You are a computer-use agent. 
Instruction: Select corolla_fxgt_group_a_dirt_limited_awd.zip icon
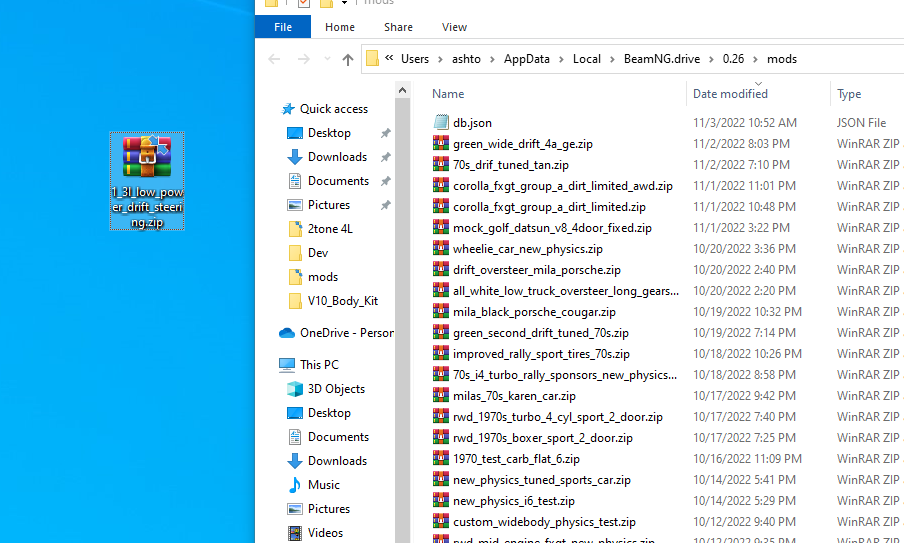(441, 185)
